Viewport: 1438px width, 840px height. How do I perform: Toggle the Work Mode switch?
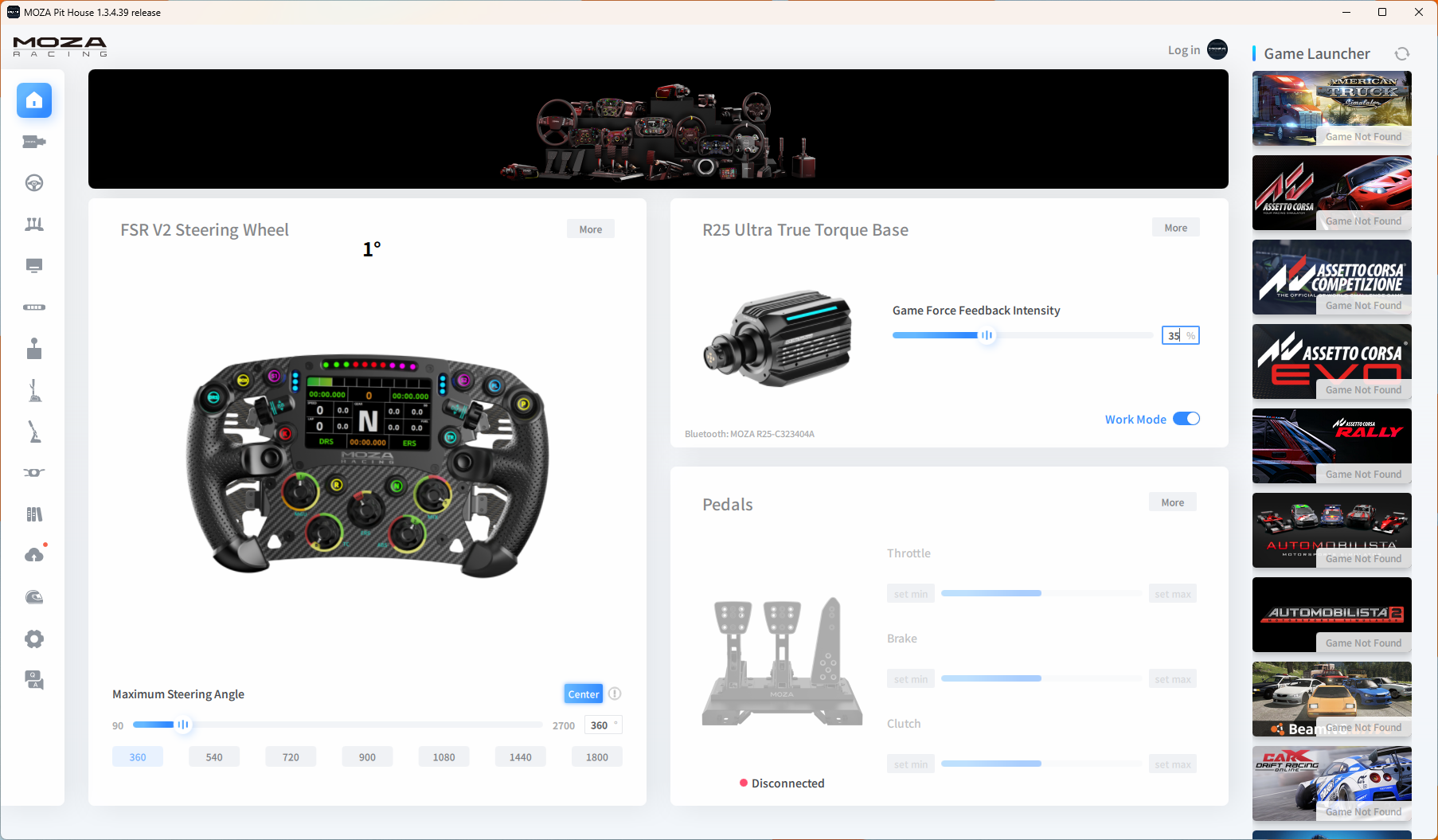pos(1186,419)
